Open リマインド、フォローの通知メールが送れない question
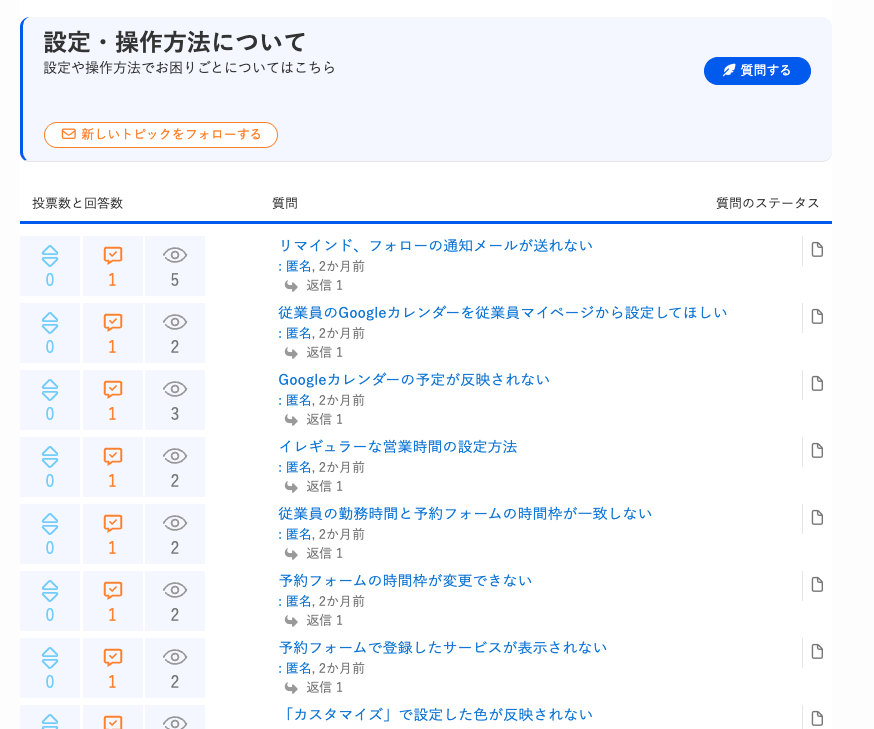 [x=435, y=245]
